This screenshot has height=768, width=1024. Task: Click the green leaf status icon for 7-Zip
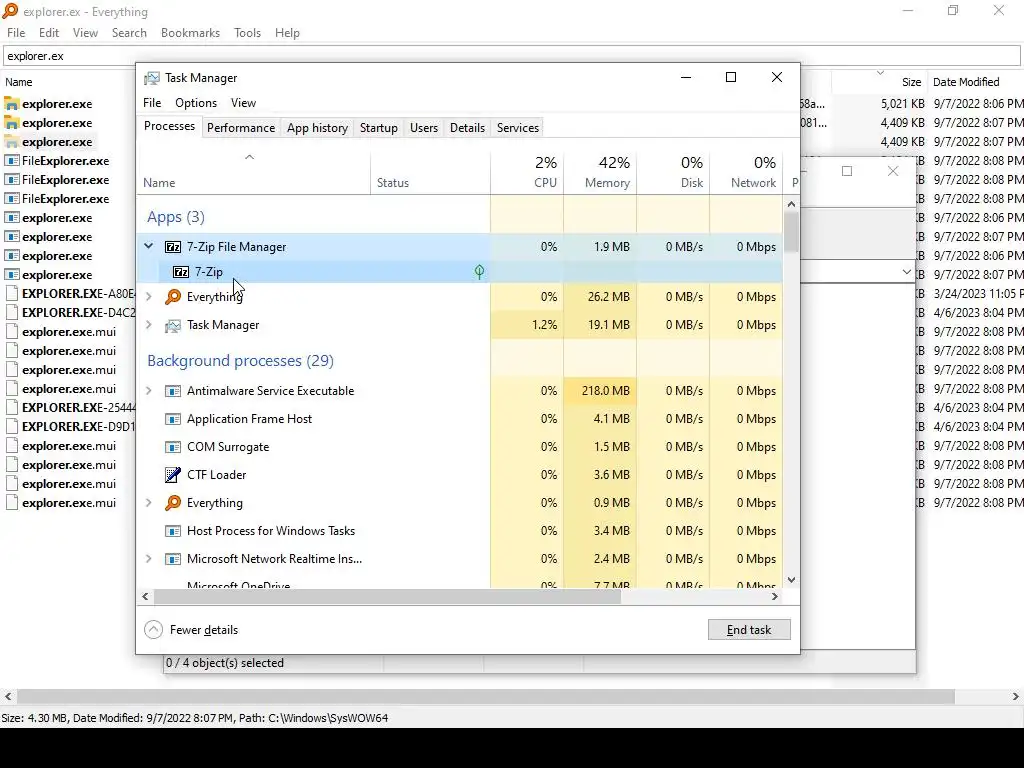(479, 272)
